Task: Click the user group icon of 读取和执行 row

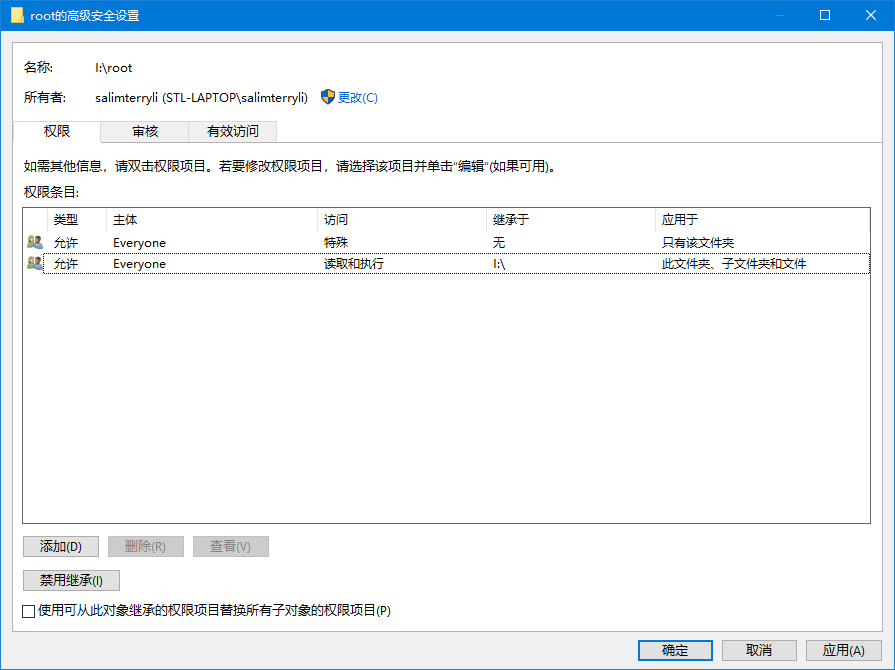Action: (35, 263)
